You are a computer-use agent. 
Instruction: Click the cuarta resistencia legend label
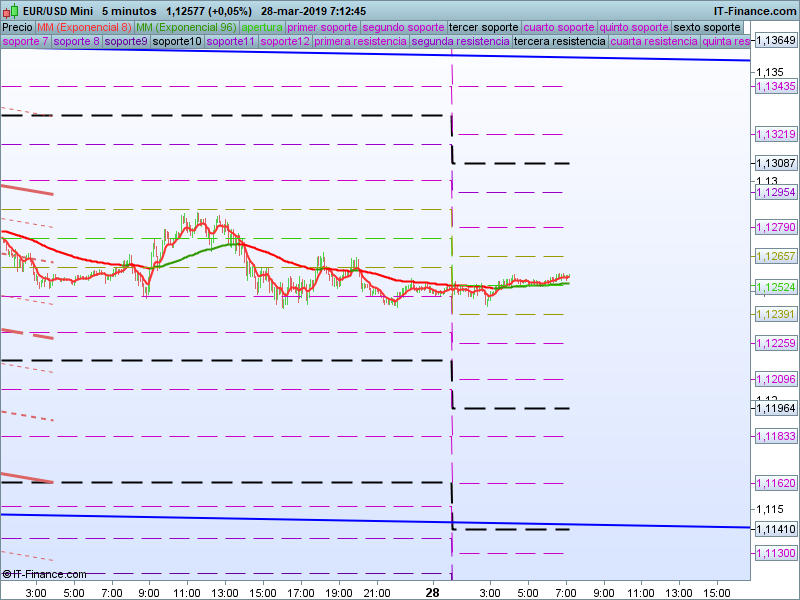(654, 42)
